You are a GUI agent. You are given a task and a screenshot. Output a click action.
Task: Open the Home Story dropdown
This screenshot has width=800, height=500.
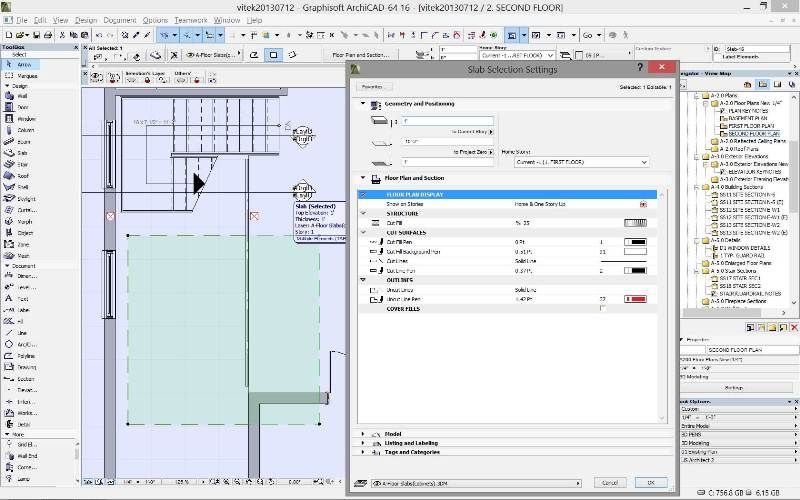[x=580, y=161]
